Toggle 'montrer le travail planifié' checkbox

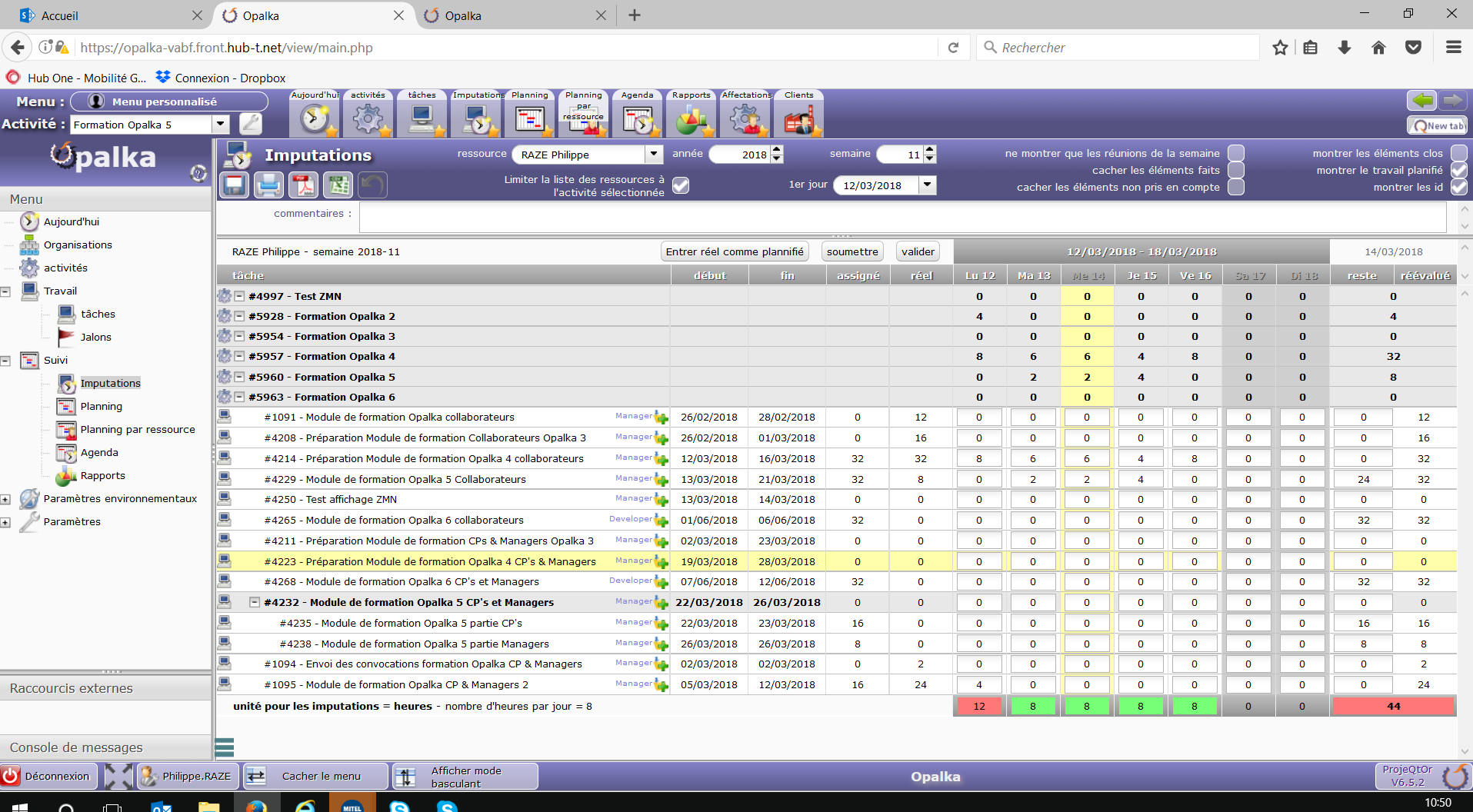1458,170
